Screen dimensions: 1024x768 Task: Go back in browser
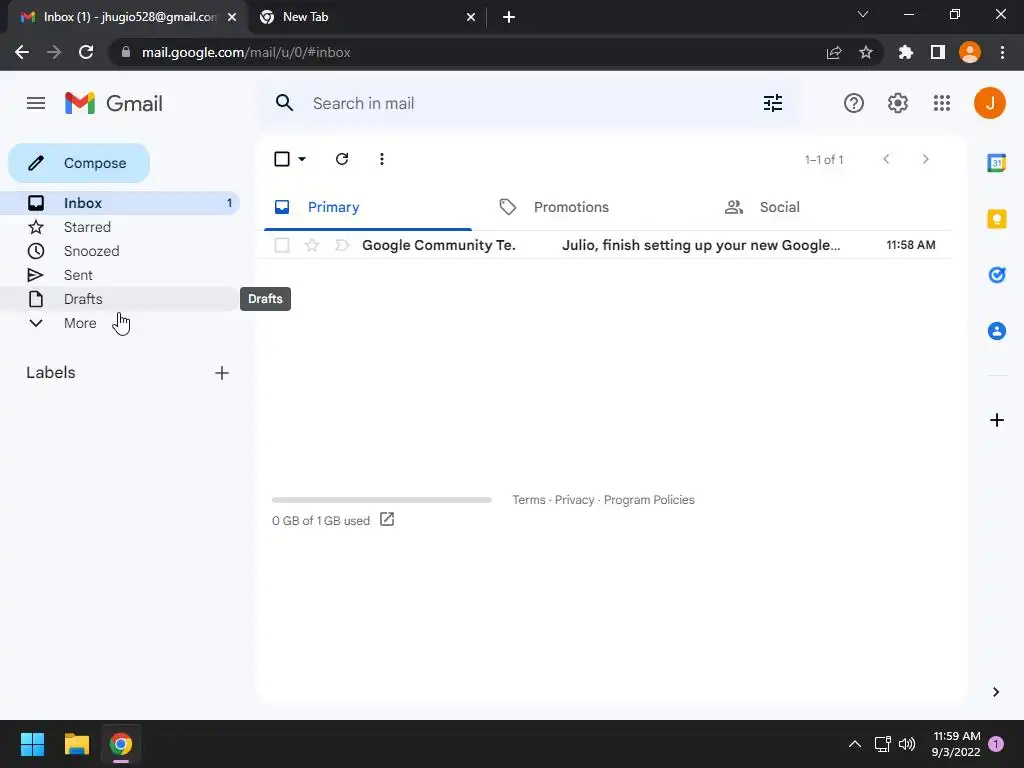tap(22, 52)
